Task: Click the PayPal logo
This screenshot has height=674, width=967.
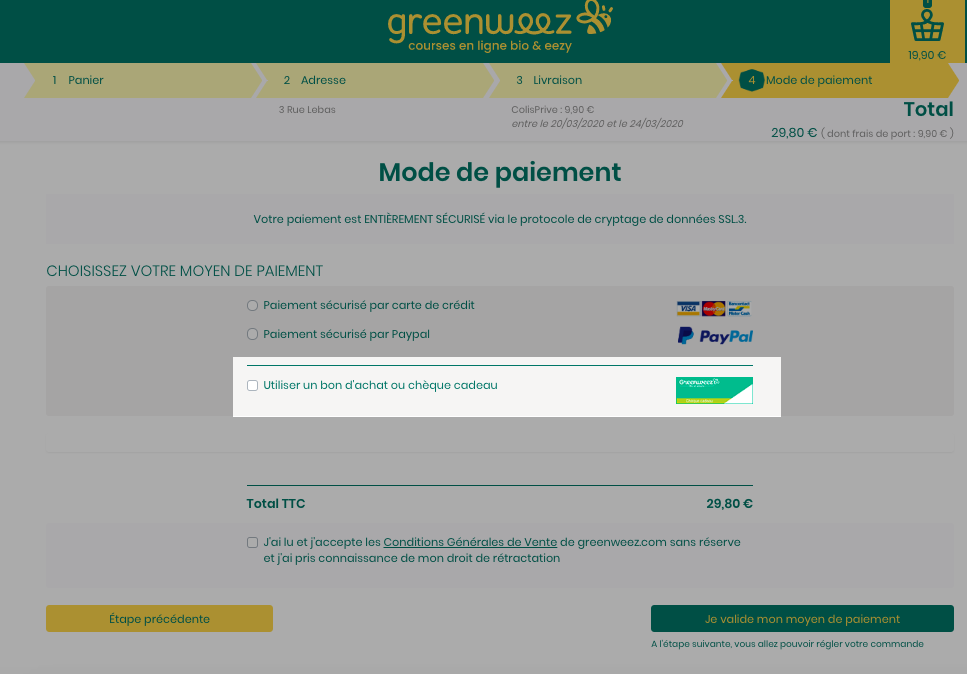Action: [x=715, y=336]
